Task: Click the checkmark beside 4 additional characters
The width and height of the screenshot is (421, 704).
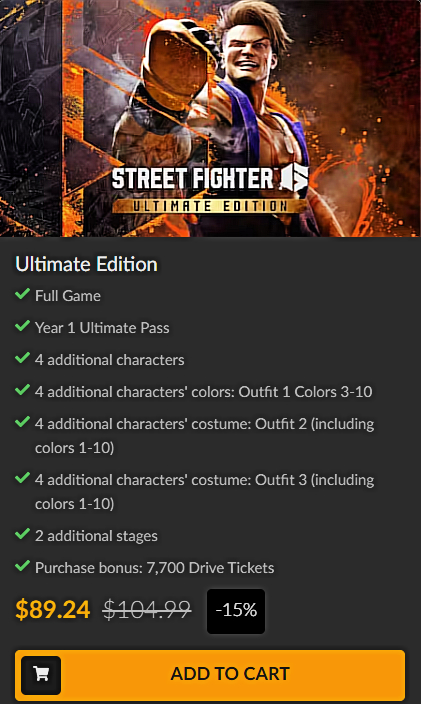Action: pos(22,358)
